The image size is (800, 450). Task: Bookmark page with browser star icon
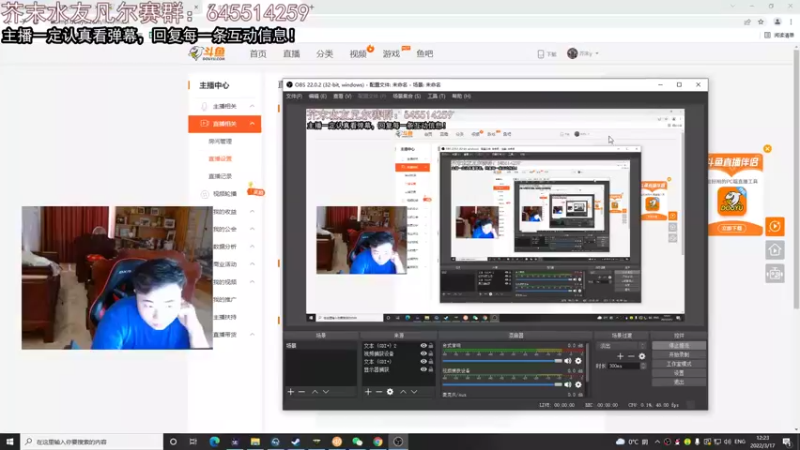point(761,21)
